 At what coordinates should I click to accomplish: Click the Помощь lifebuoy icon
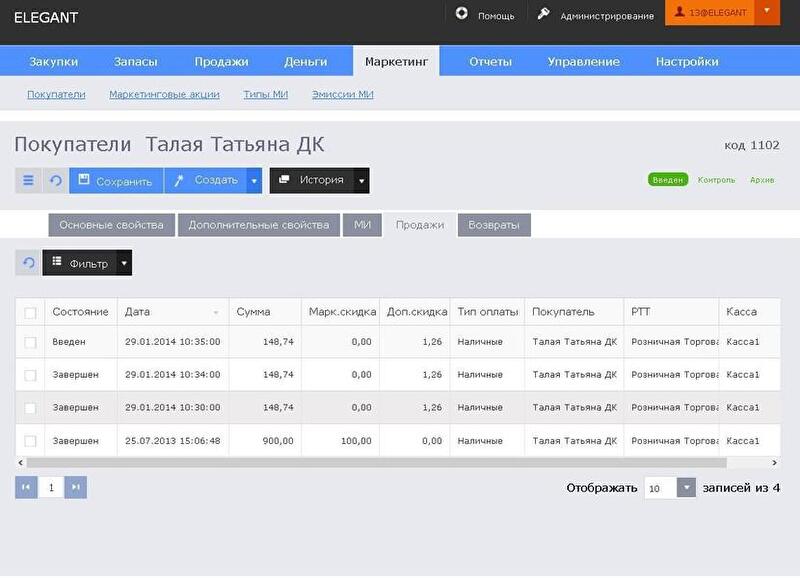pos(461,14)
